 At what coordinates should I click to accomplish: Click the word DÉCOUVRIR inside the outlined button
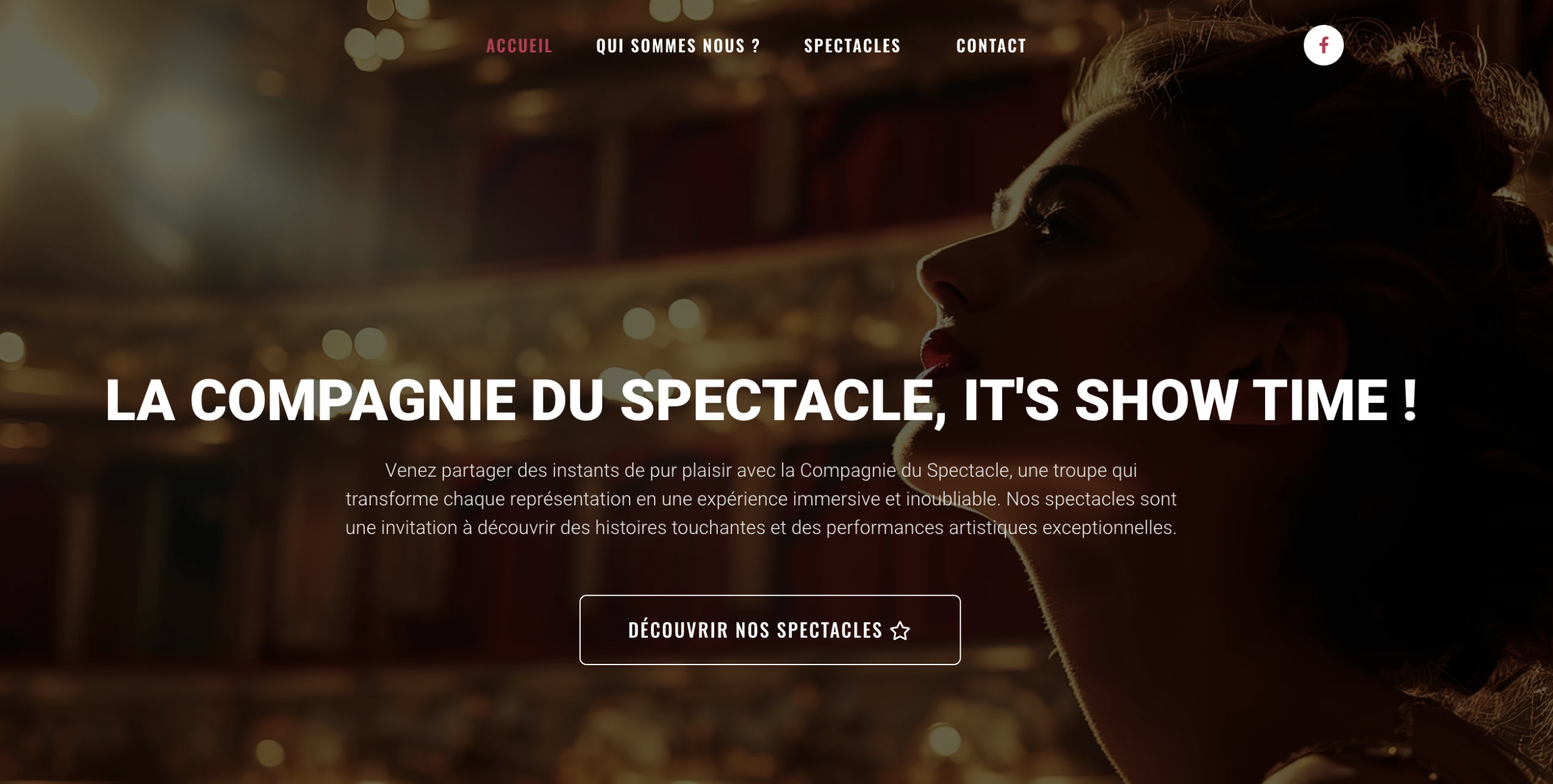[677, 630]
